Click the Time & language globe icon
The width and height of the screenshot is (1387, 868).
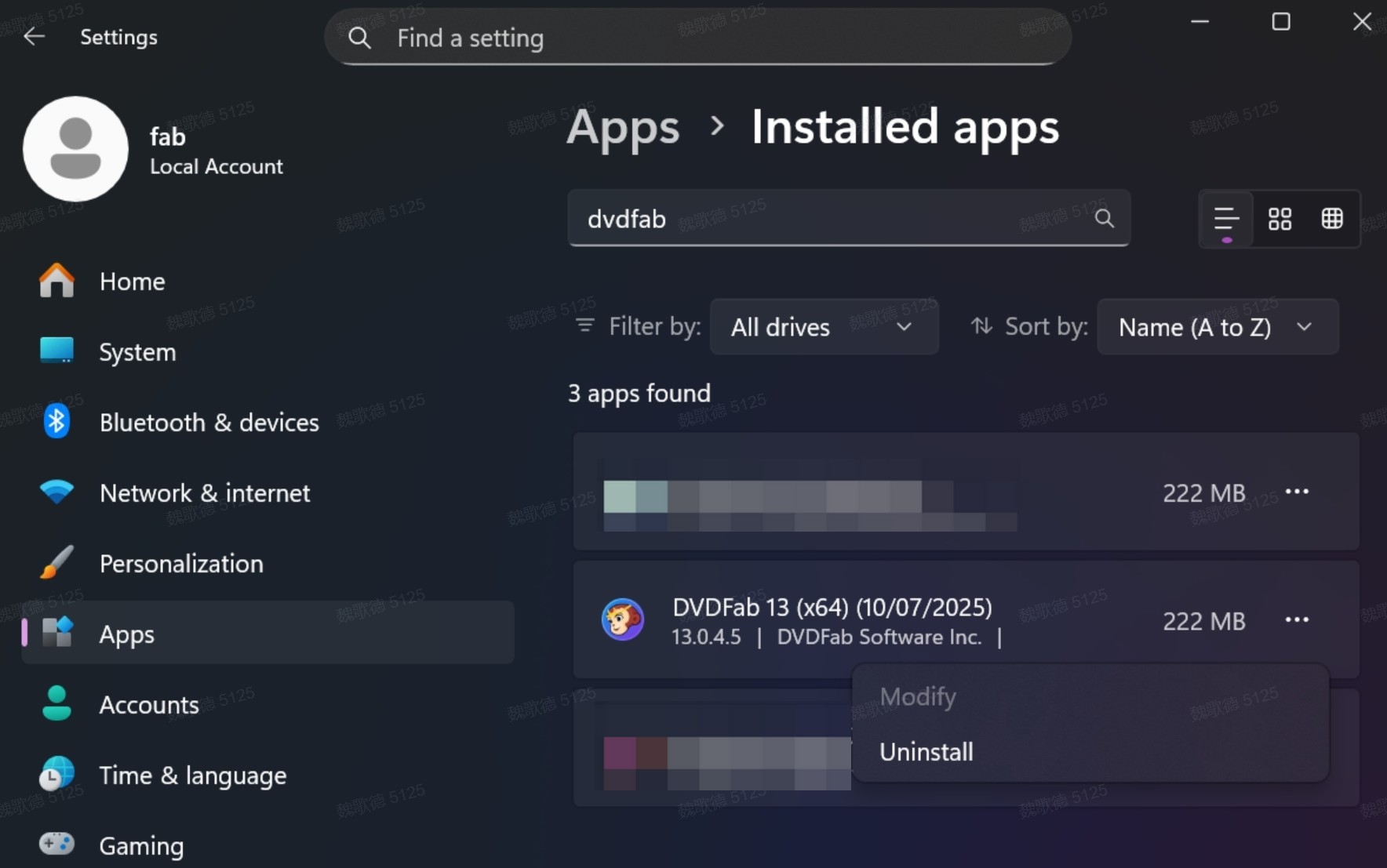click(x=56, y=774)
